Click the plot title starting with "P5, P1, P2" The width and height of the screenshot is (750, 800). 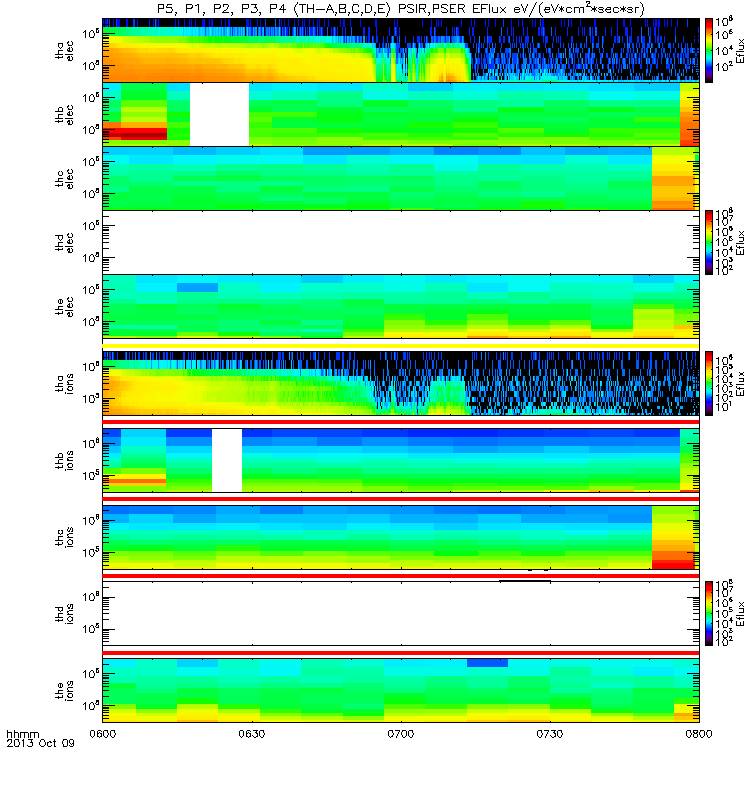tap(401, 9)
